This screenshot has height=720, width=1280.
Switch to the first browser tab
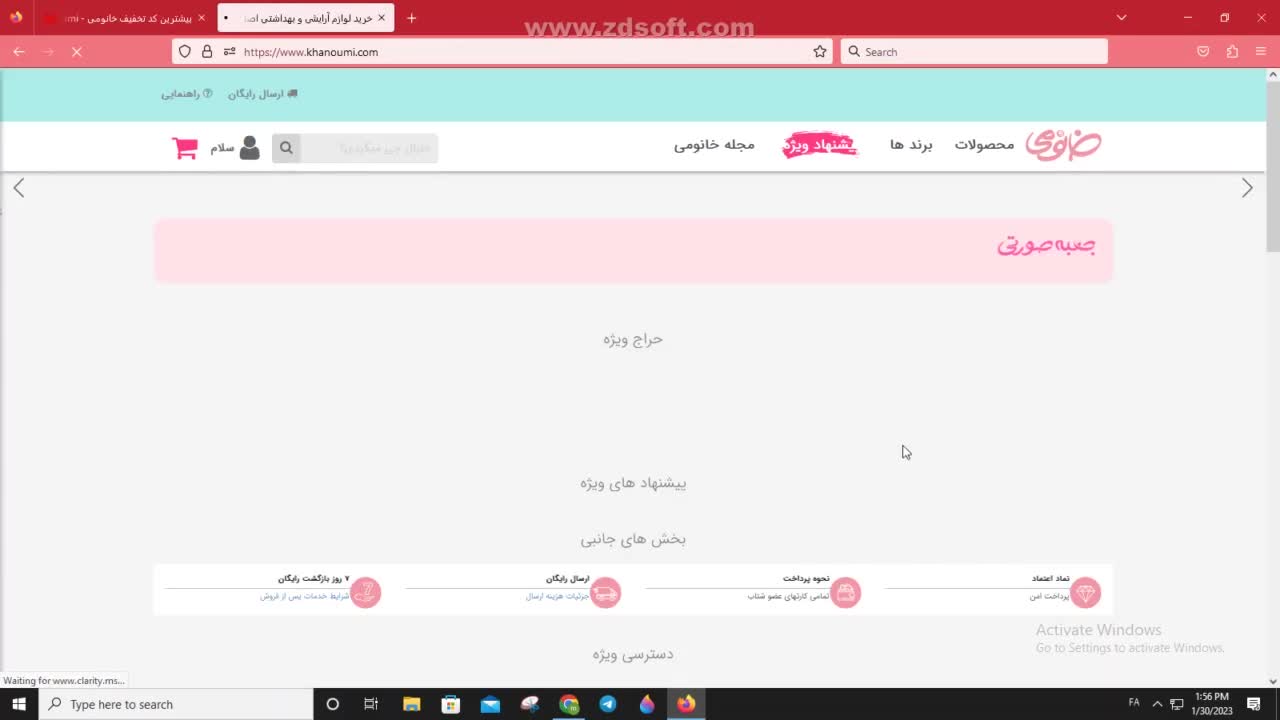coord(120,18)
